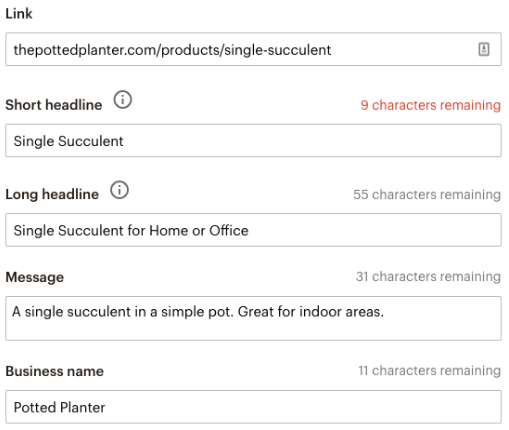Image resolution: width=509 pixels, height=430 pixels.
Task: Edit the Long headline input field
Action: click(x=253, y=230)
